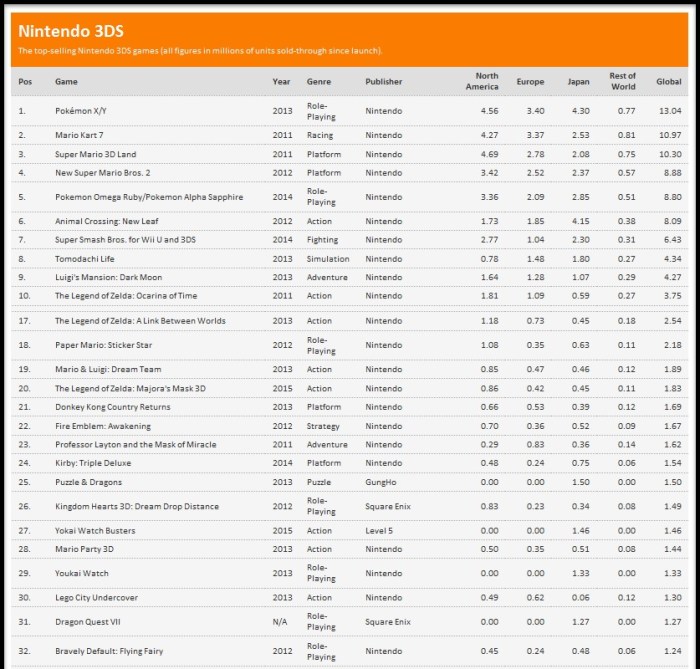The height and width of the screenshot is (669, 700).
Task: Click the Puzzle genre cell
Action: coord(319,482)
